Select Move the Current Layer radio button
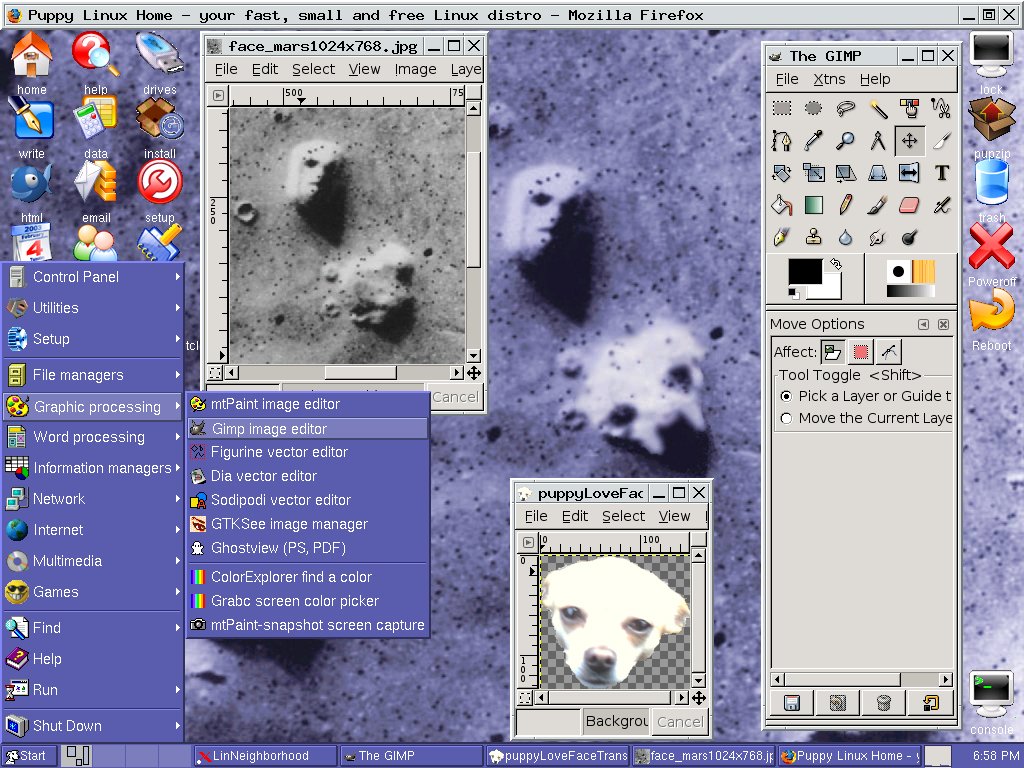Screen dimensions: 1024x768 (x=786, y=418)
